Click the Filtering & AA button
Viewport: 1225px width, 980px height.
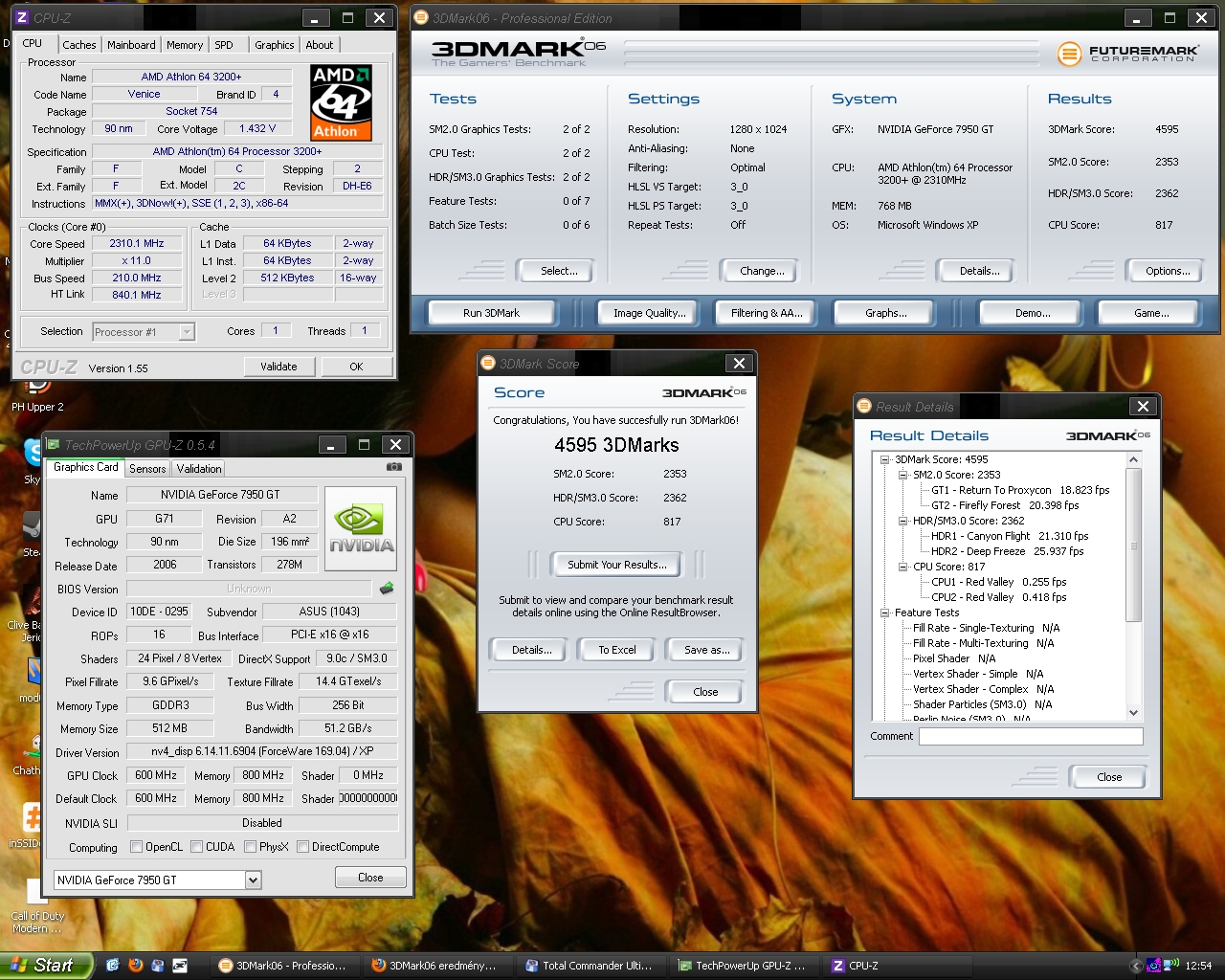(766, 313)
